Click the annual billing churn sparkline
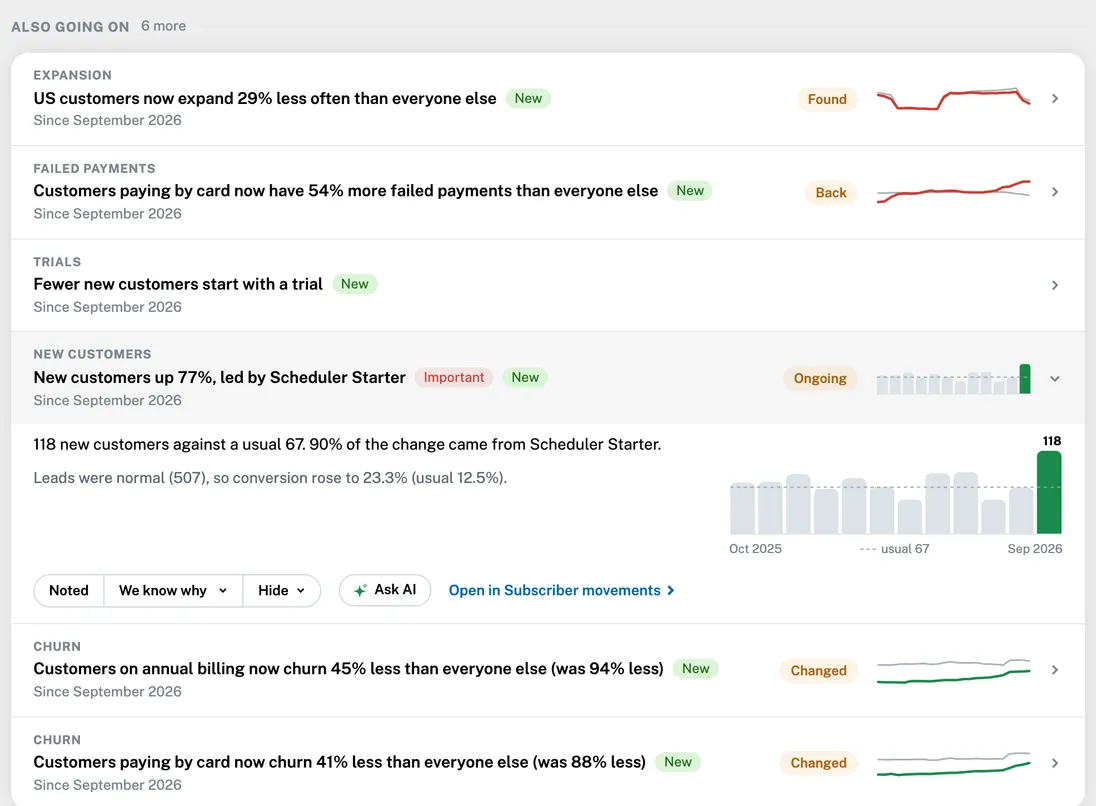1096x806 pixels. 953,670
